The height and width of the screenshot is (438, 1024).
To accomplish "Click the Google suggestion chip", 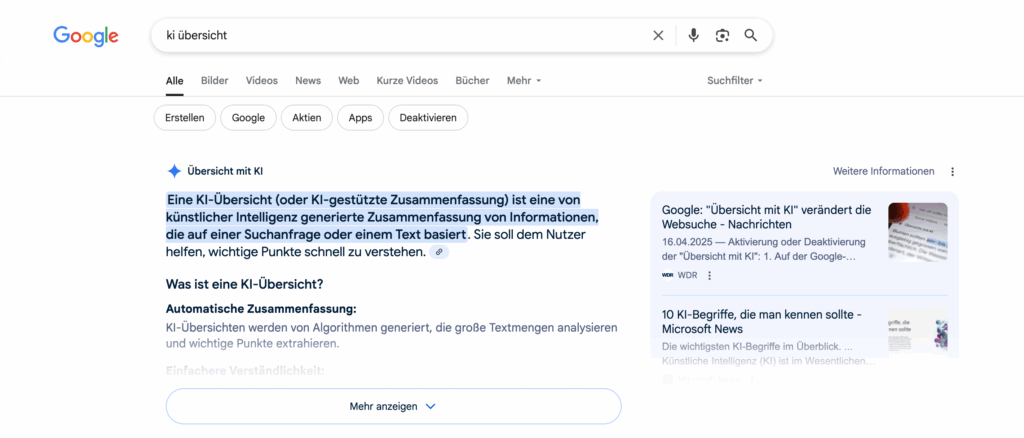I will 248,117.
